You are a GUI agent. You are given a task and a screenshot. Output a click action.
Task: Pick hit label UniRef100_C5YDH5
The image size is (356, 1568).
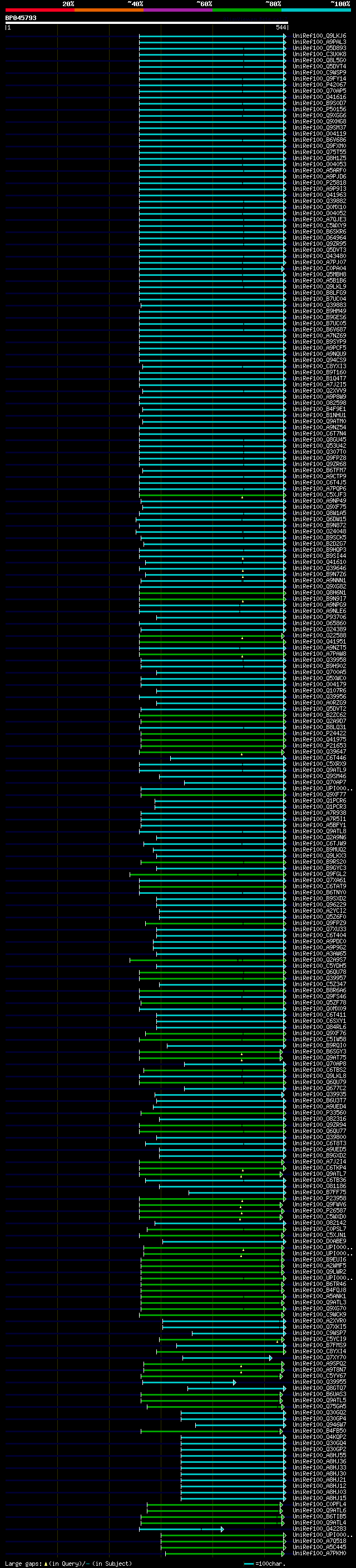coord(319,966)
